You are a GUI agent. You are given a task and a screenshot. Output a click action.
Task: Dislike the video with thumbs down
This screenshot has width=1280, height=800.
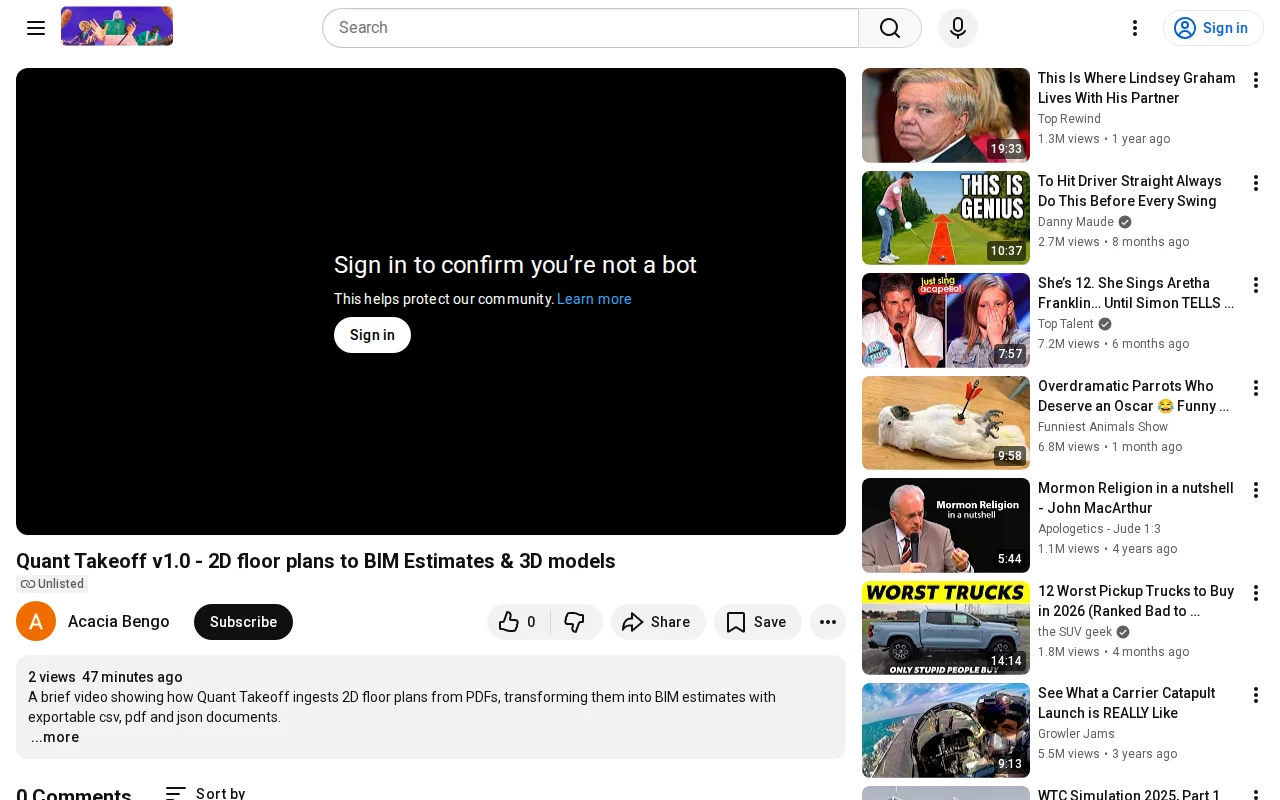pos(575,622)
